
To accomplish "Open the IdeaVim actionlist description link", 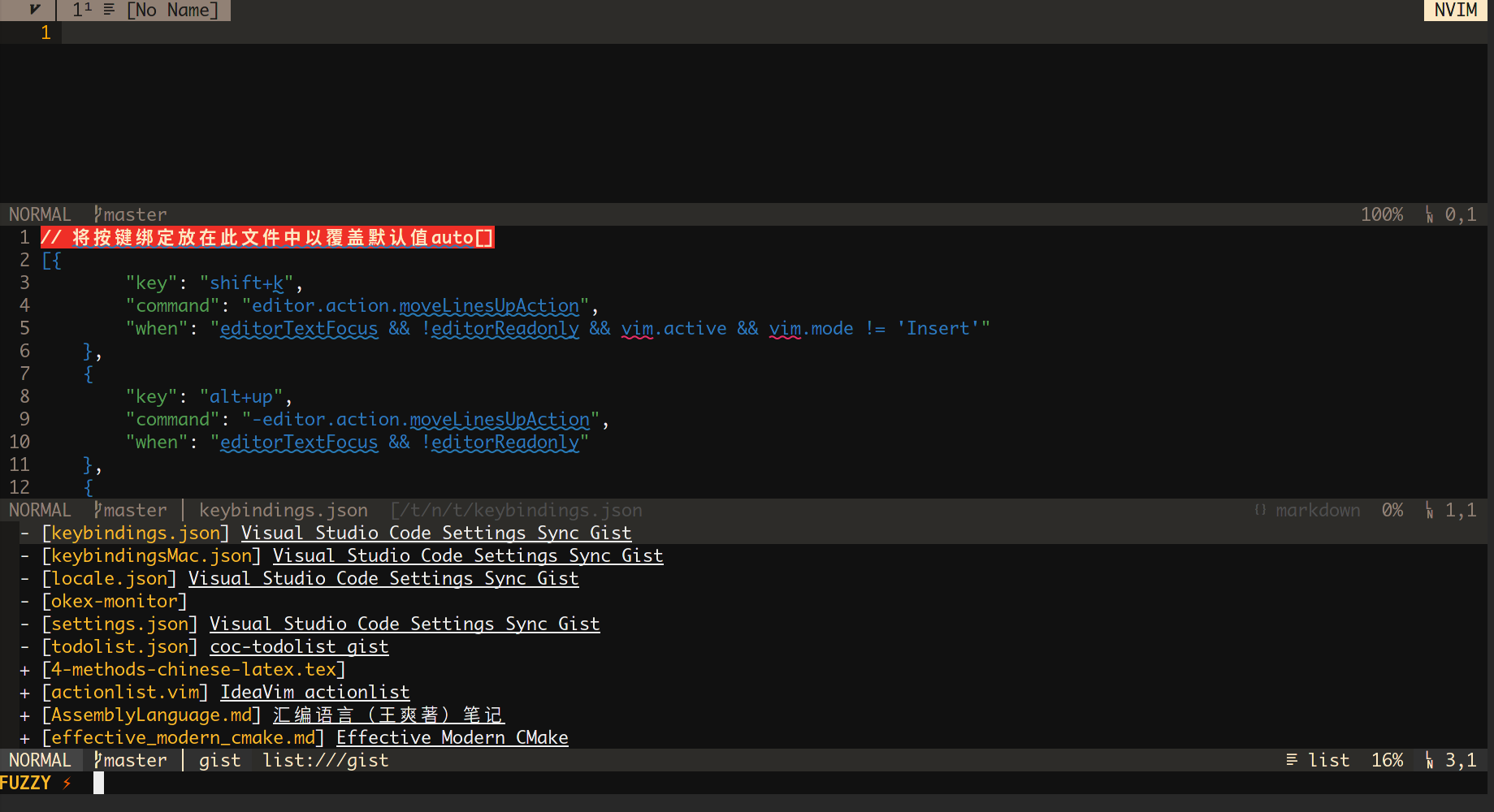I will click(315, 692).
